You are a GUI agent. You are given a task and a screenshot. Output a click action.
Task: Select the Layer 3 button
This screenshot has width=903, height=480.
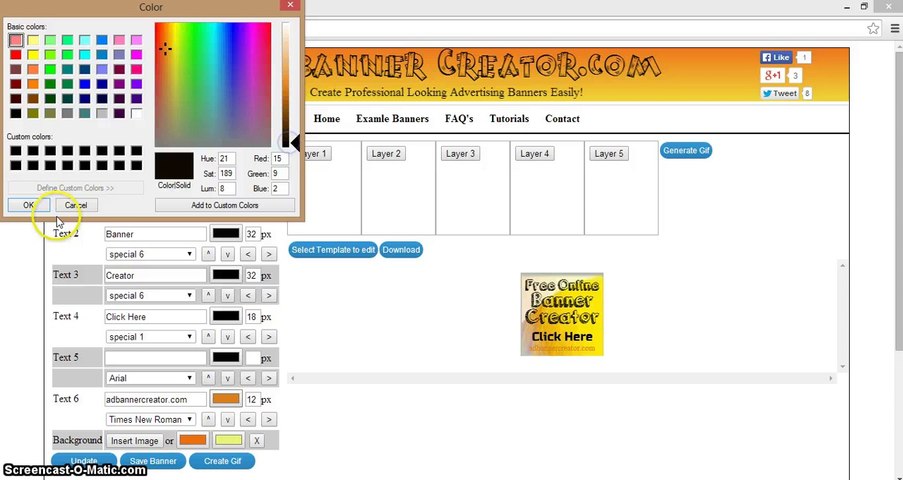coord(460,154)
